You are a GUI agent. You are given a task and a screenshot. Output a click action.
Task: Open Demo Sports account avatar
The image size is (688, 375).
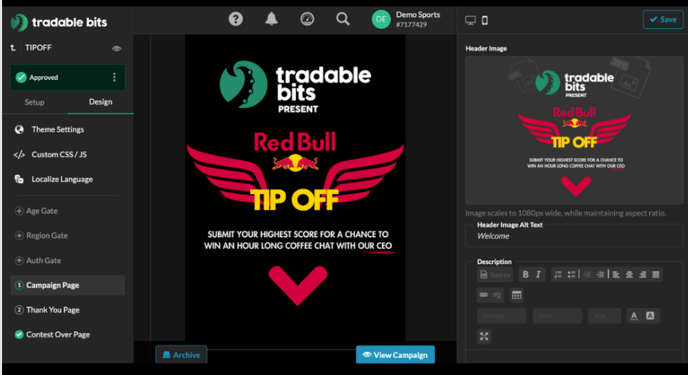point(381,19)
